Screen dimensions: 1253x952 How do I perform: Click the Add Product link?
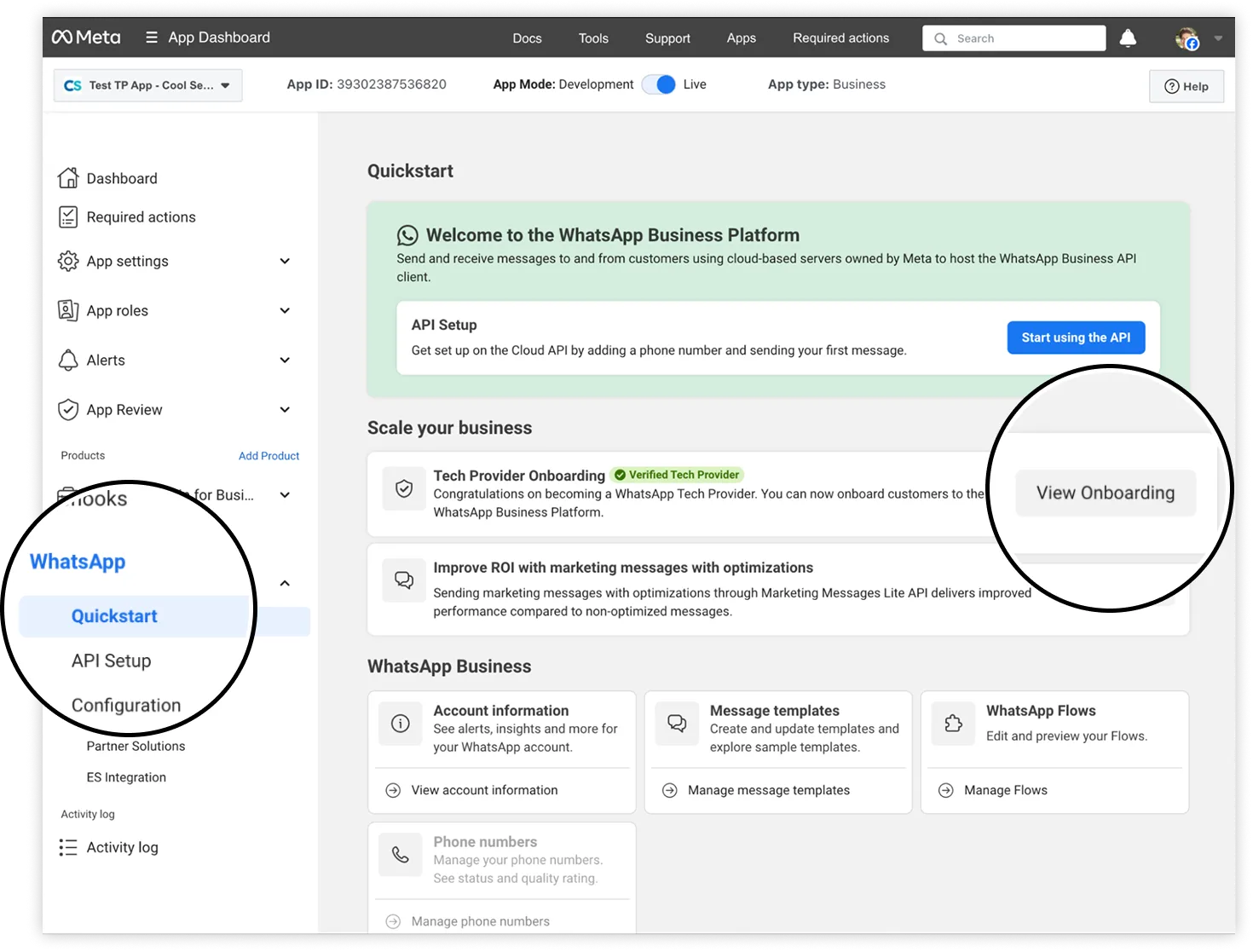[x=268, y=456]
